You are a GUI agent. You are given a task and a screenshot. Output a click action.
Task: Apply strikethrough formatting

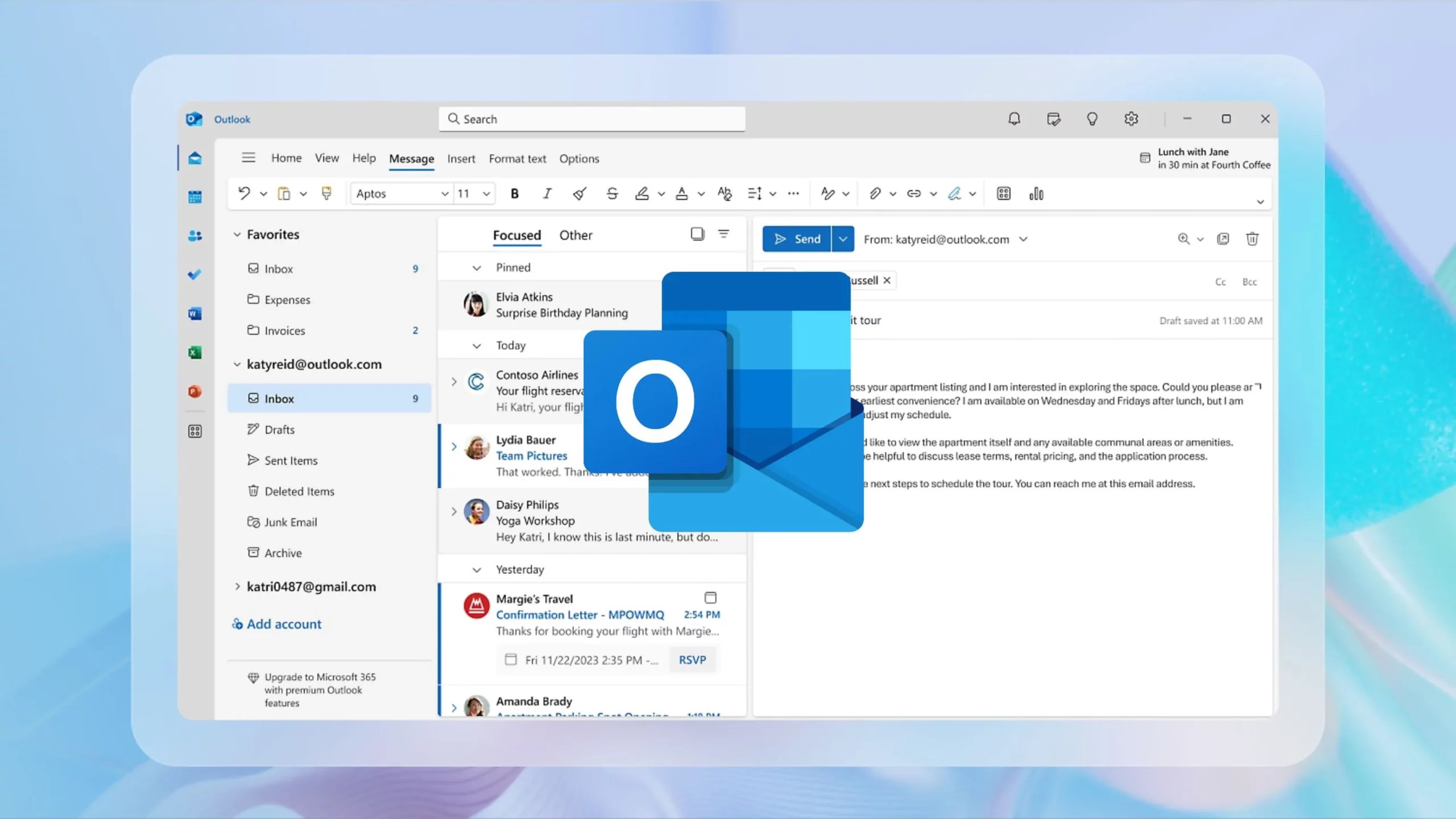click(x=612, y=193)
